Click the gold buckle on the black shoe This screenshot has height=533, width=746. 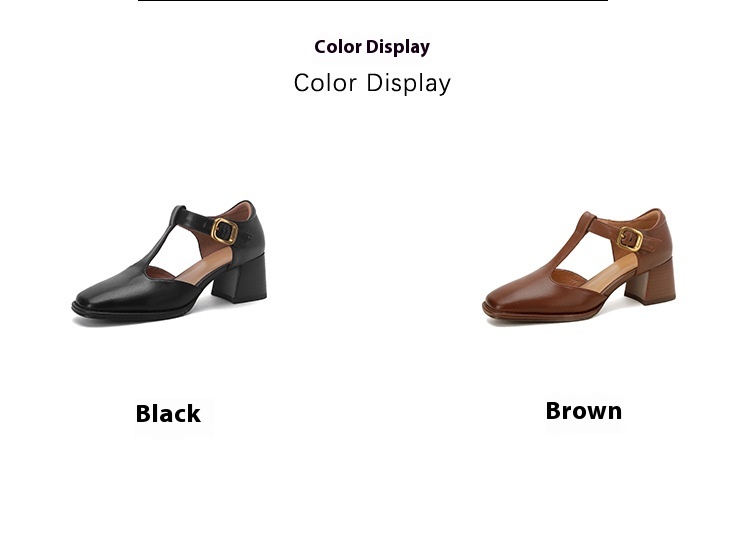pos(224,231)
